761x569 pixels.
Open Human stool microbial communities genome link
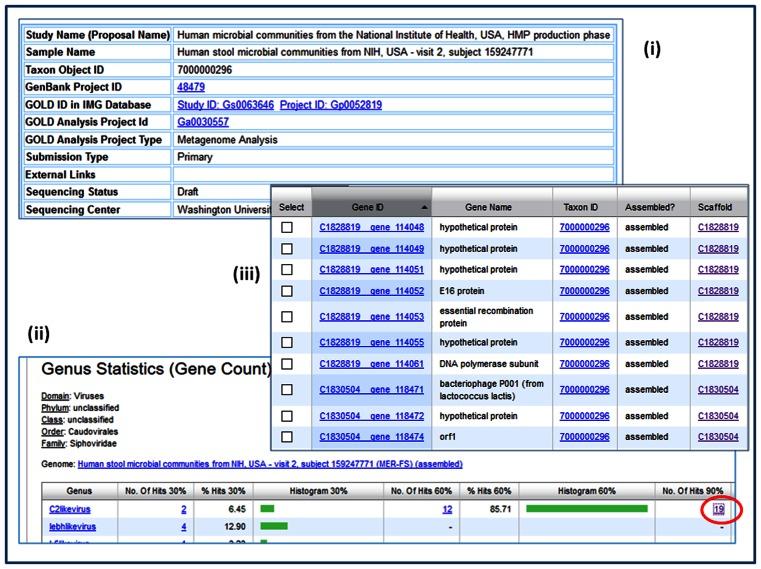click(x=270, y=464)
